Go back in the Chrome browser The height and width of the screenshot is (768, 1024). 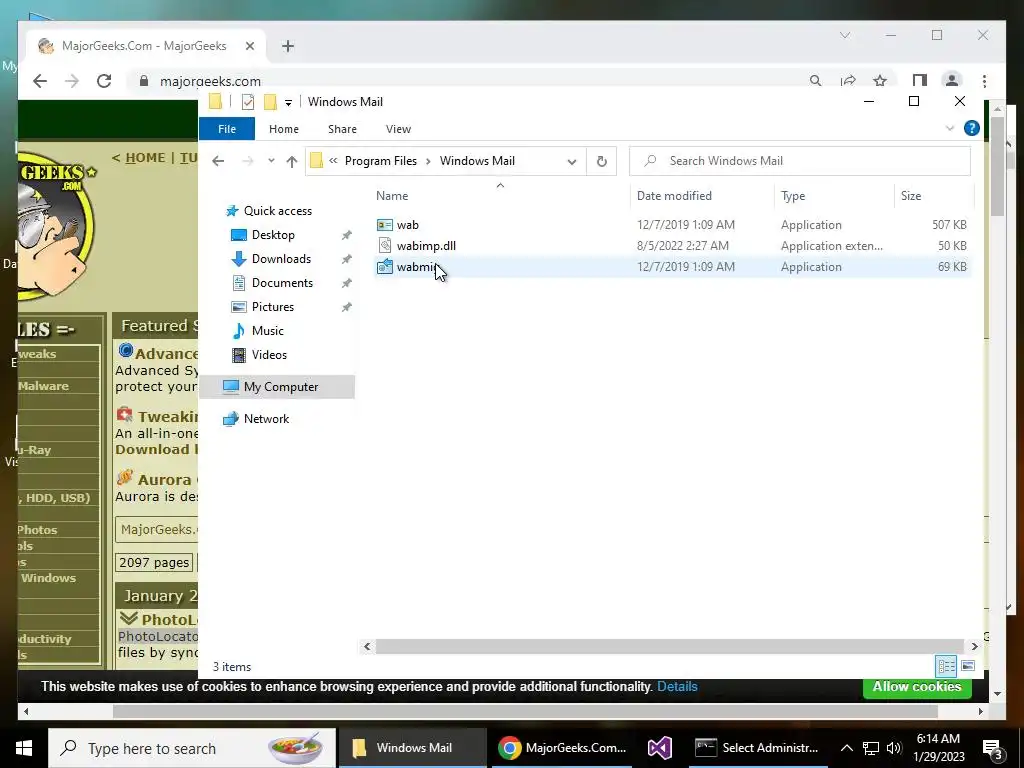click(40, 81)
